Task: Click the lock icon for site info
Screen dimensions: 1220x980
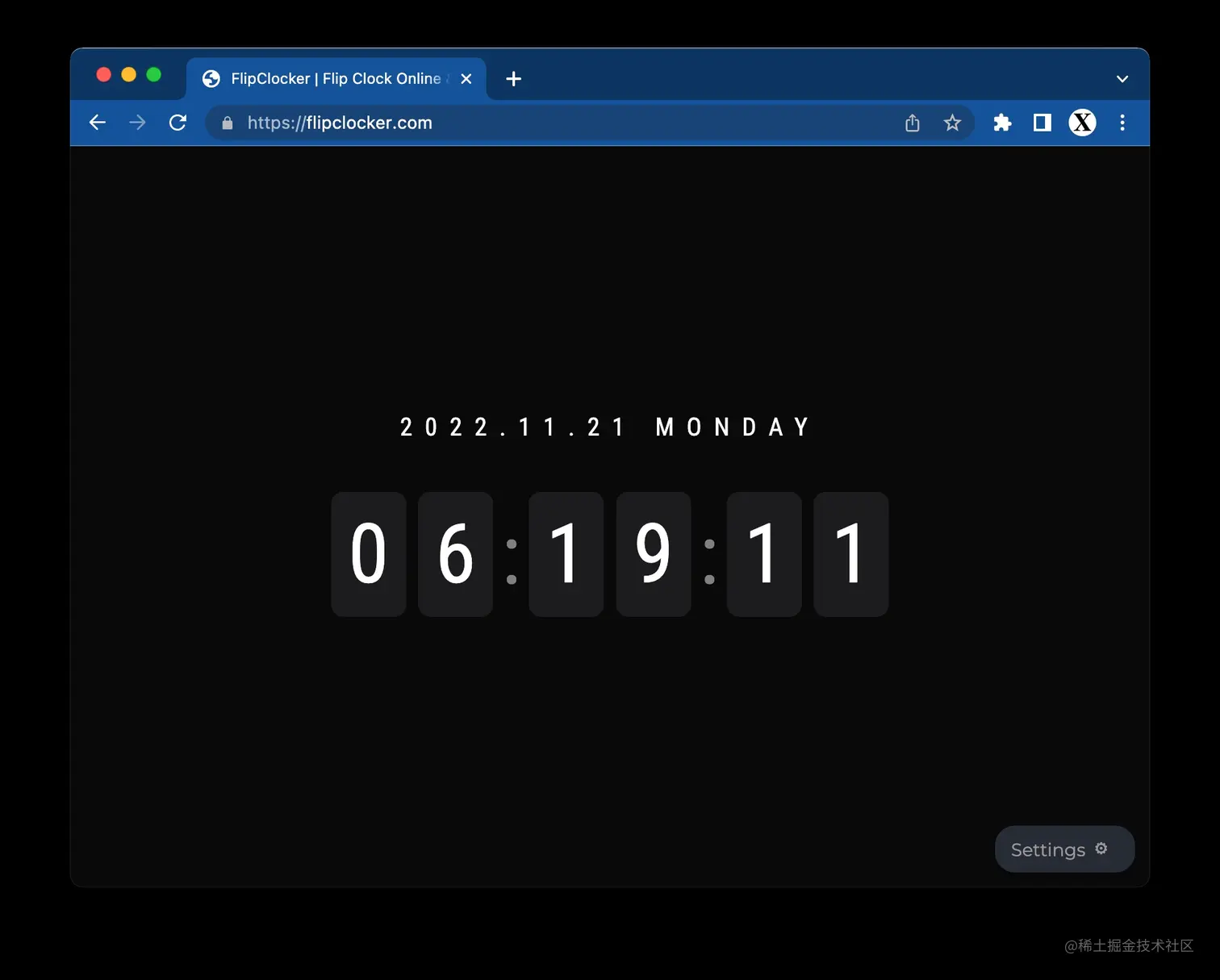Action: (x=228, y=123)
